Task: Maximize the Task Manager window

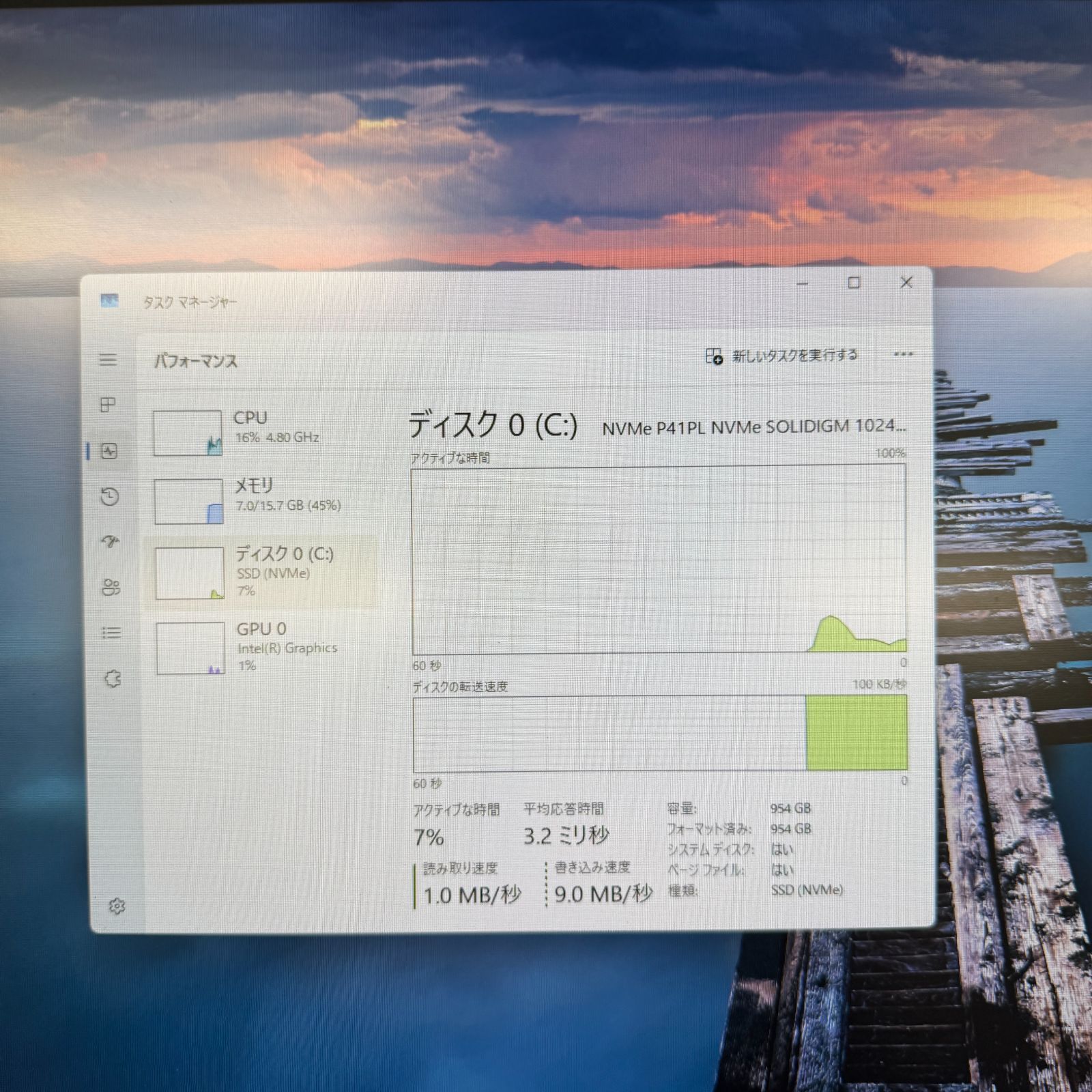Action: 854,283
